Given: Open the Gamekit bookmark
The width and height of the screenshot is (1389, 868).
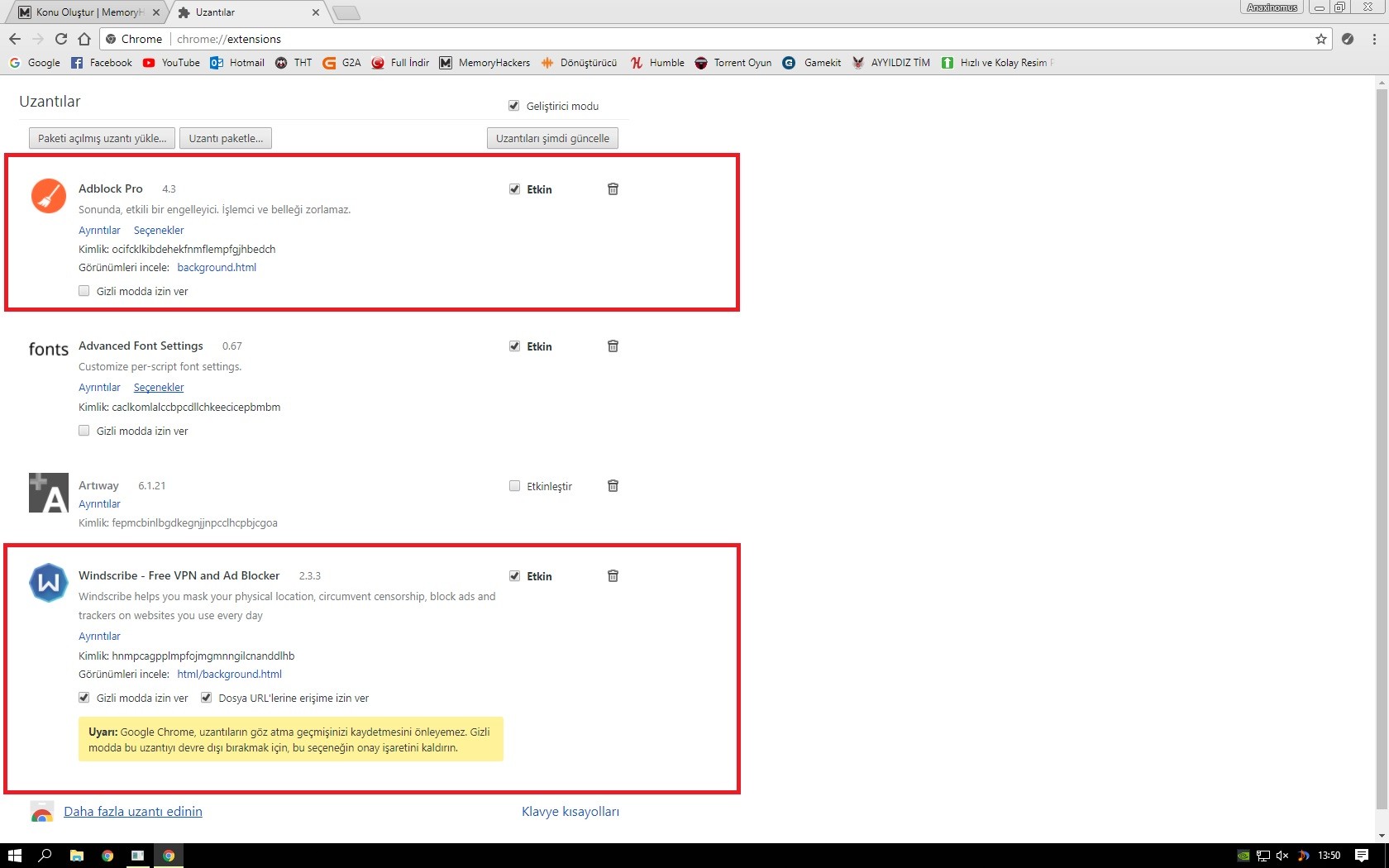Looking at the screenshot, I should [x=812, y=63].
